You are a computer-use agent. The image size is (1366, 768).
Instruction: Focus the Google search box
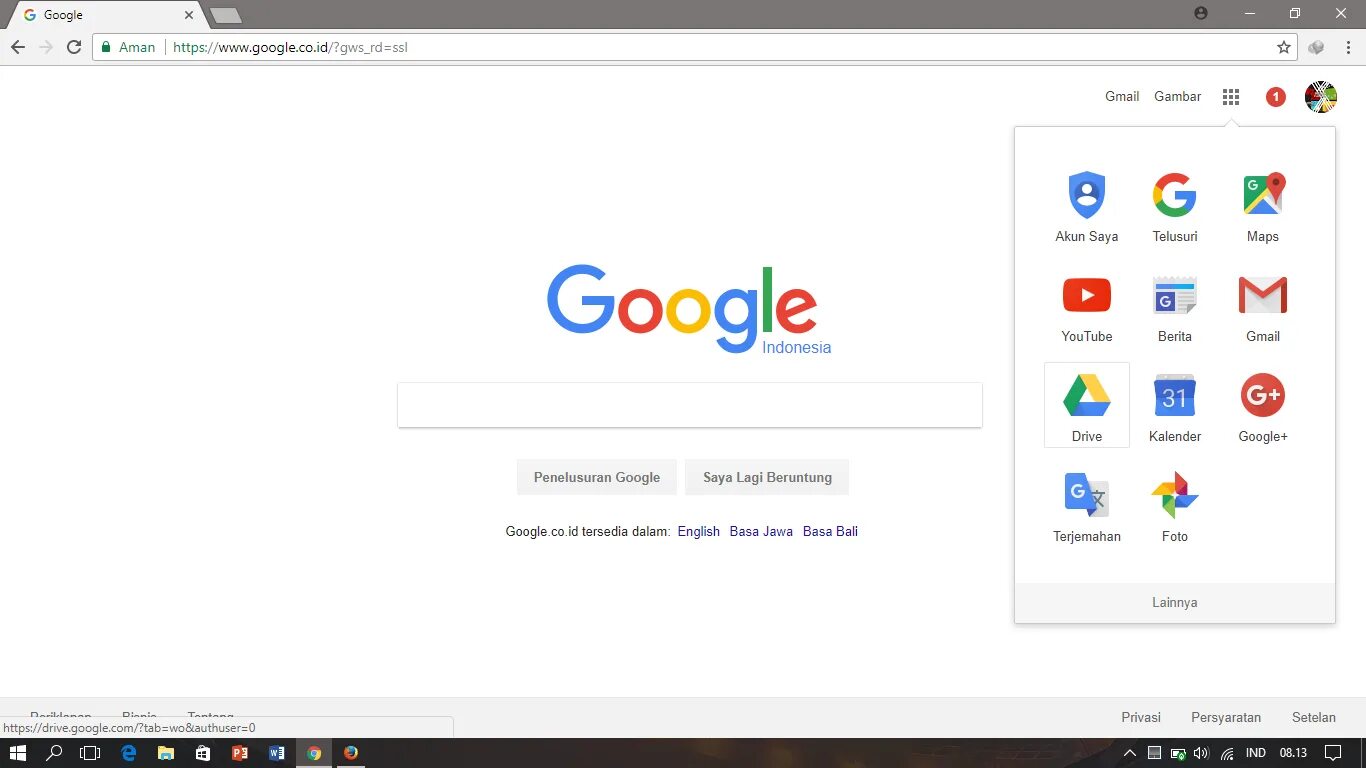pos(690,405)
